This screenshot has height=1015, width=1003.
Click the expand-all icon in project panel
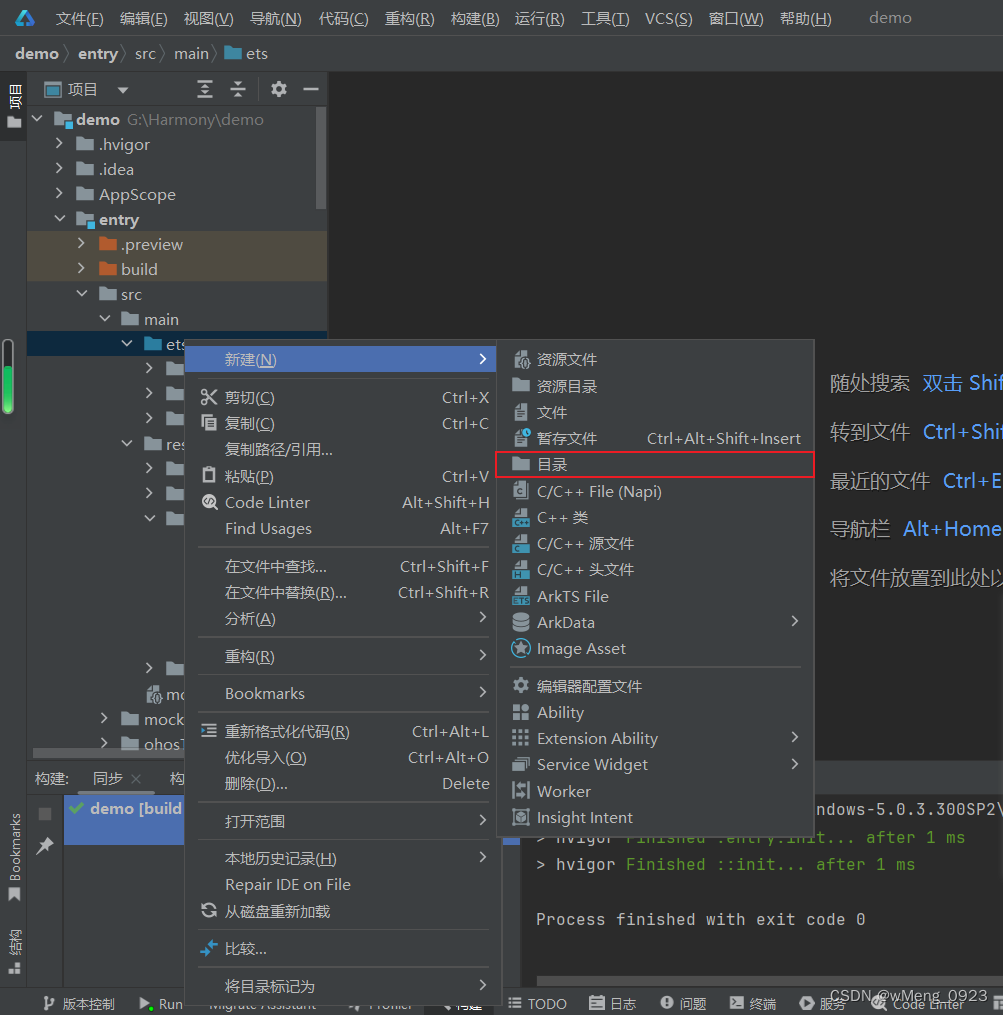205,89
